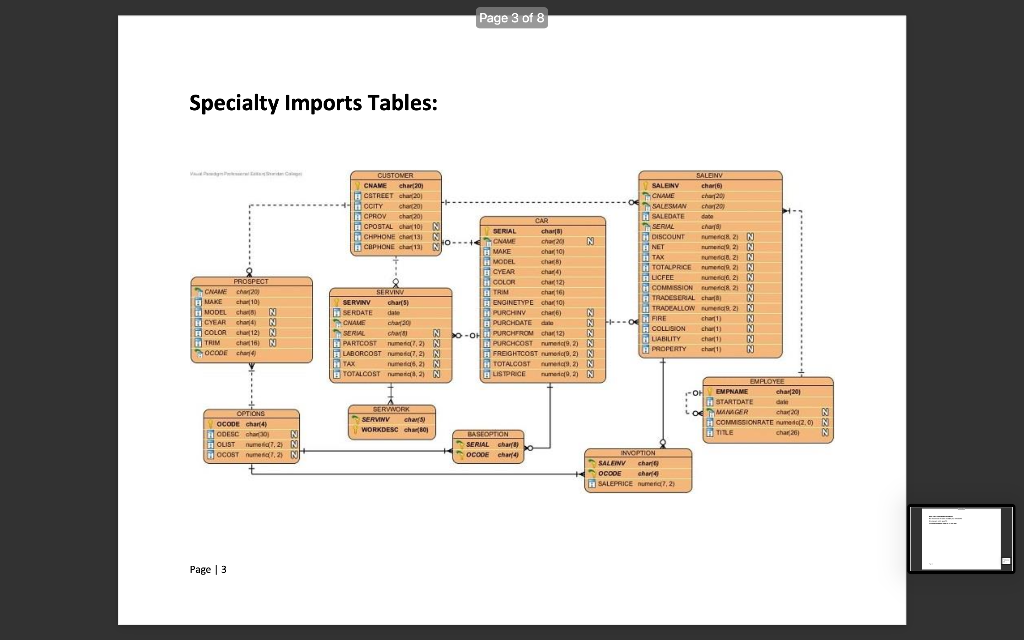The width and height of the screenshot is (1024, 640).
Task: Toggle the N nullable badge on DISCOUNT in SALEINV
Action: (749, 236)
